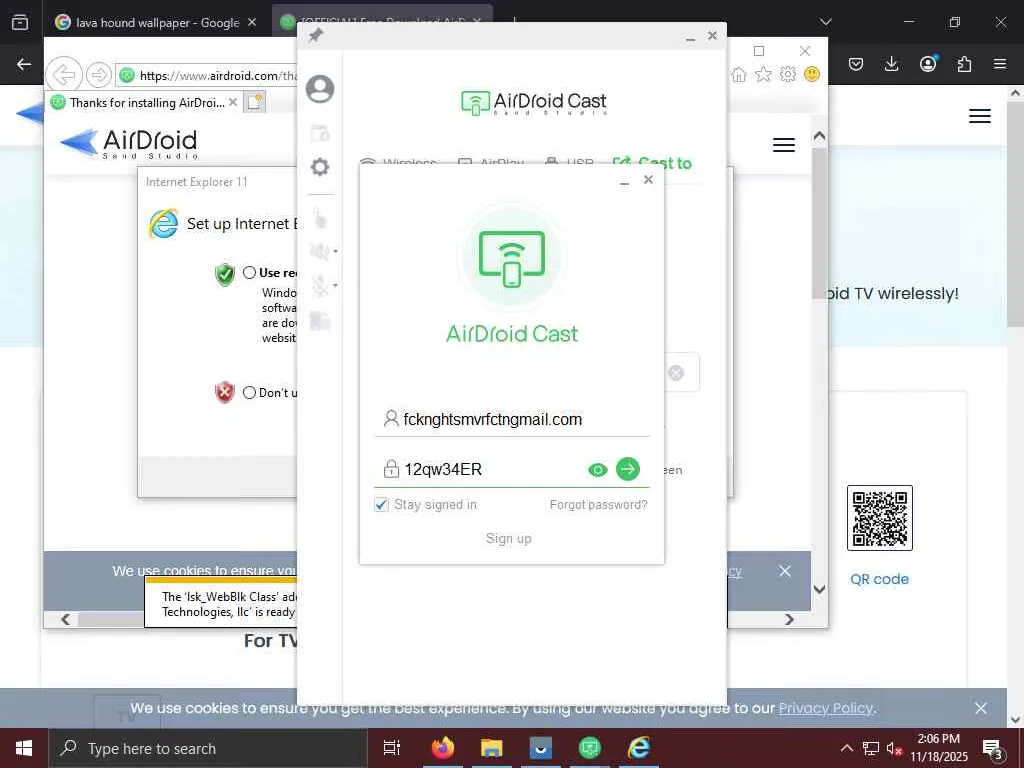Viewport: 1024px width, 768px height.
Task: Open the Windows Start menu
Action: 24,748
